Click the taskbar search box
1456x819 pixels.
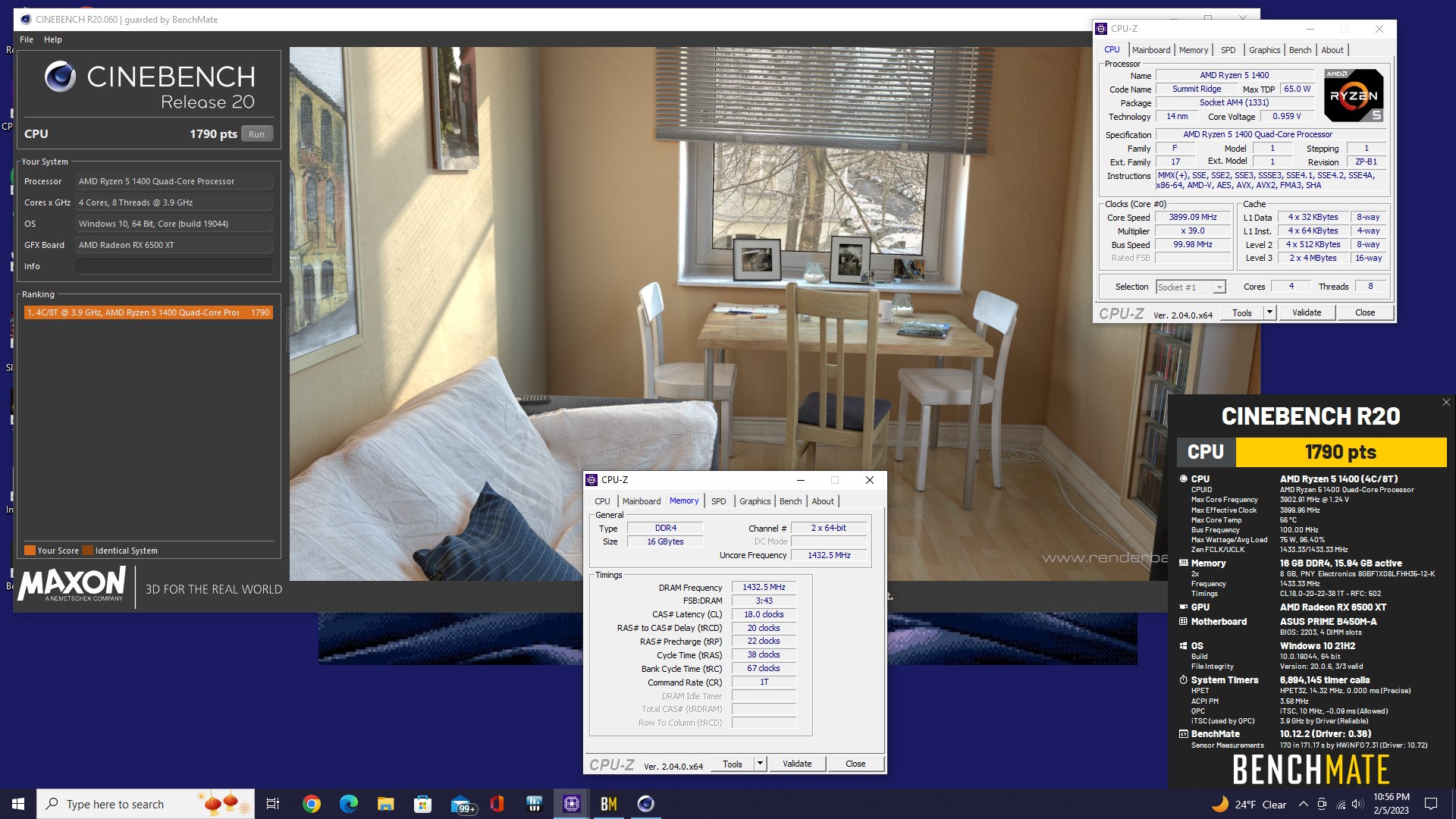tap(146, 804)
